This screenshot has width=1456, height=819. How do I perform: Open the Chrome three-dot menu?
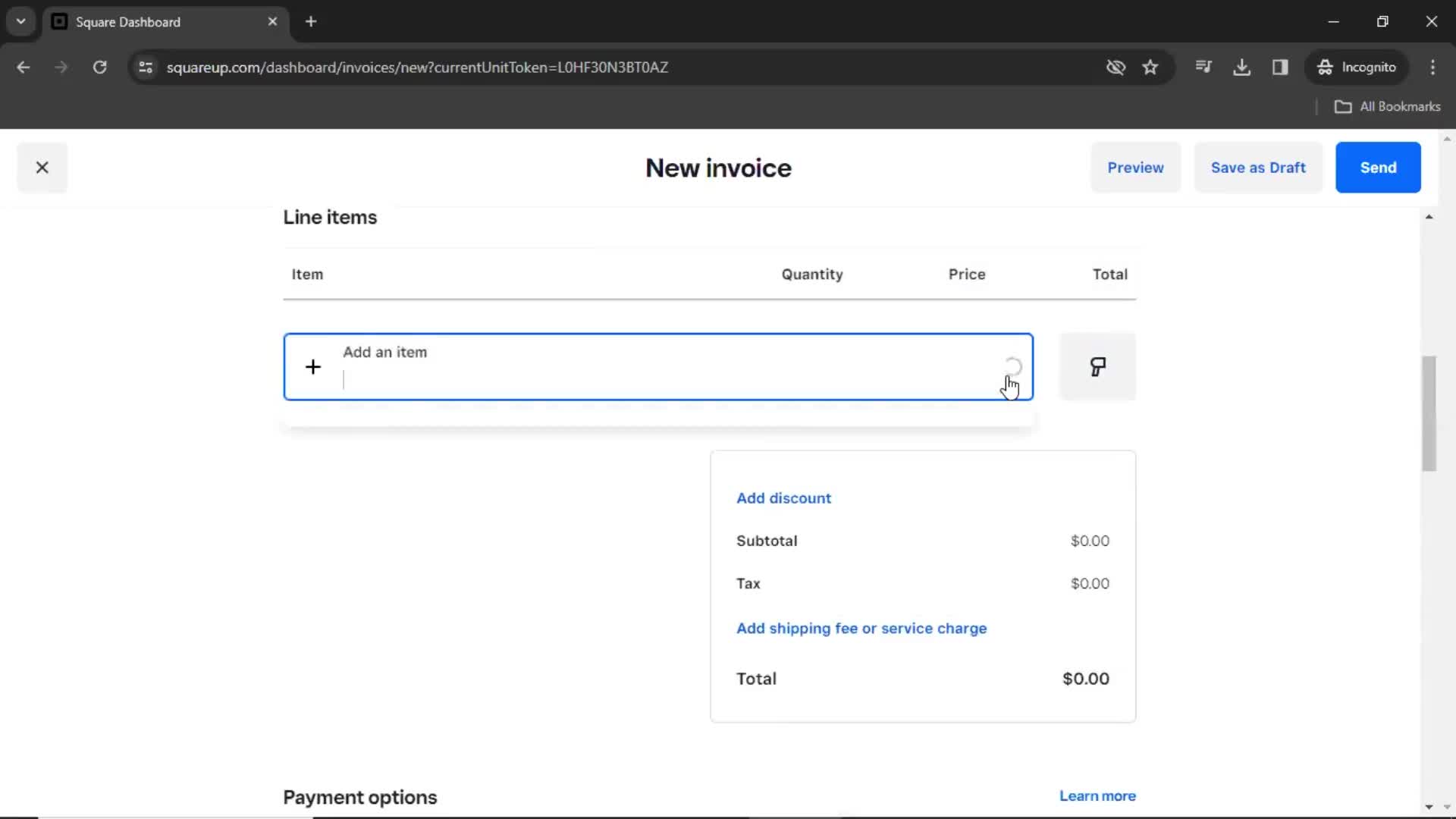pyautogui.click(x=1432, y=67)
